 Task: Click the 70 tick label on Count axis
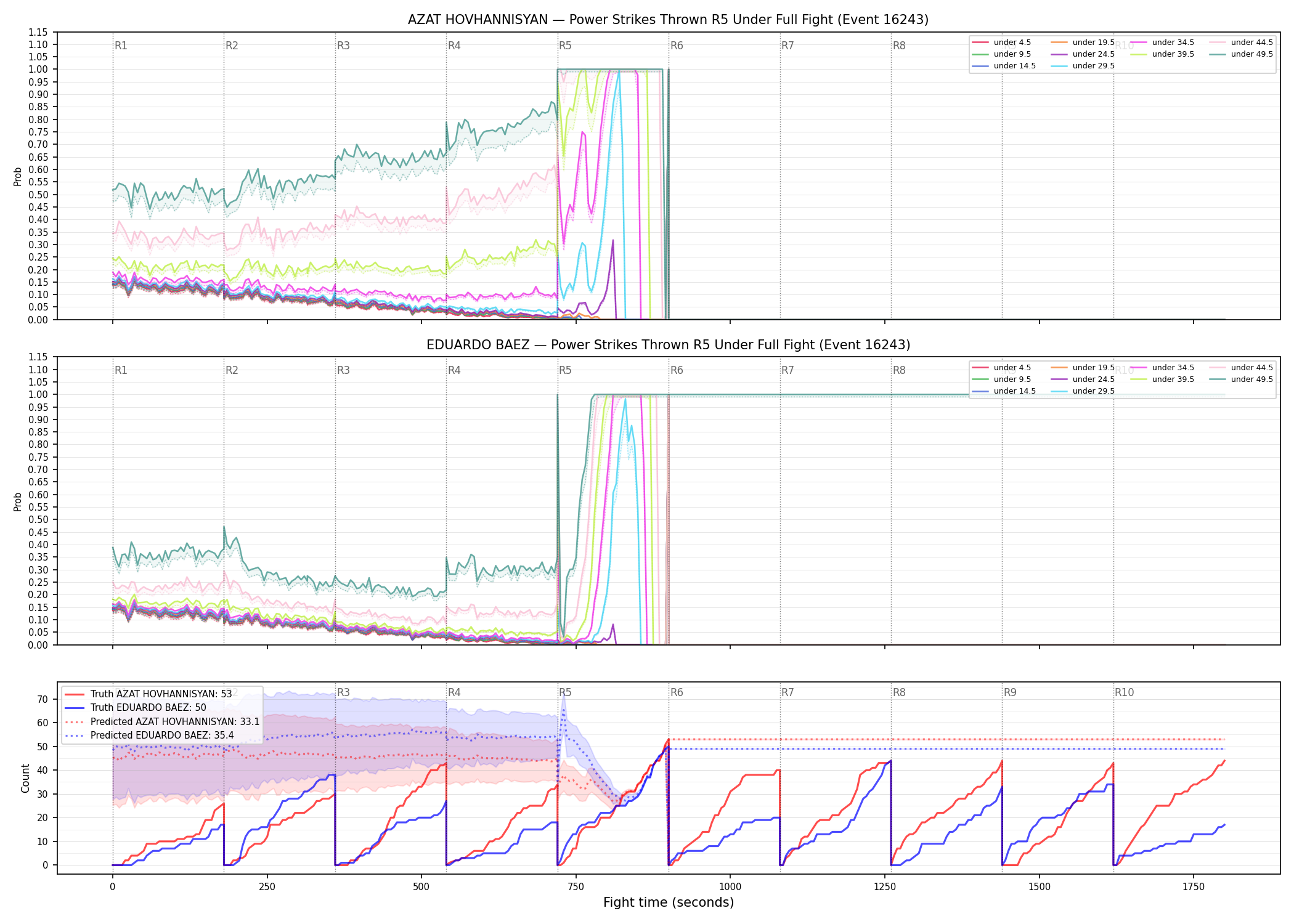point(43,699)
